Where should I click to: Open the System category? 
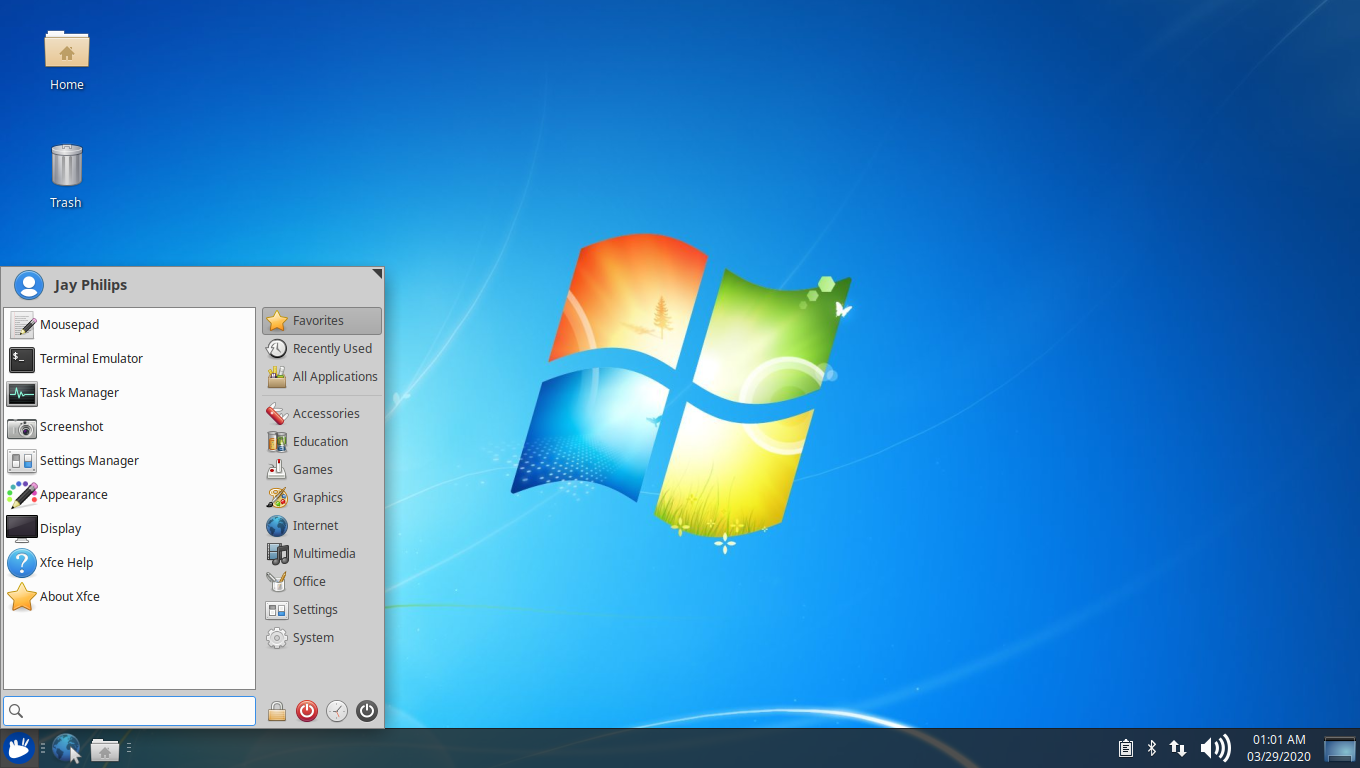pyautogui.click(x=322, y=638)
